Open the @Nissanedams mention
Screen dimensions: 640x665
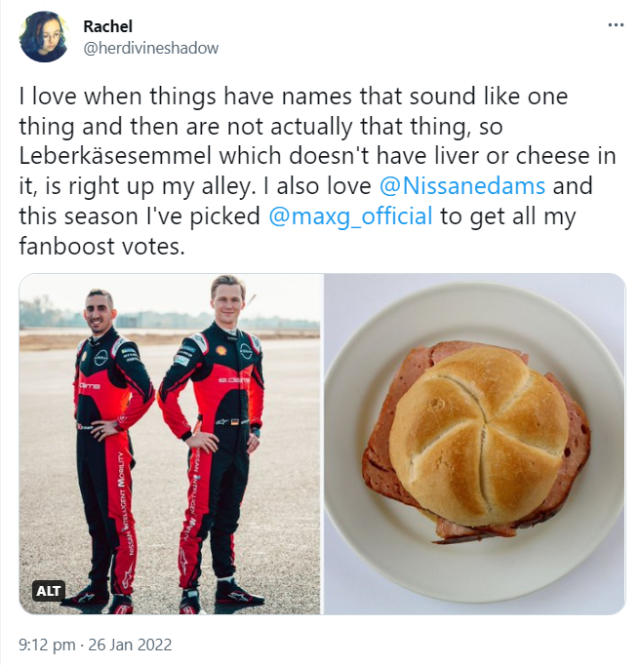tap(462, 186)
